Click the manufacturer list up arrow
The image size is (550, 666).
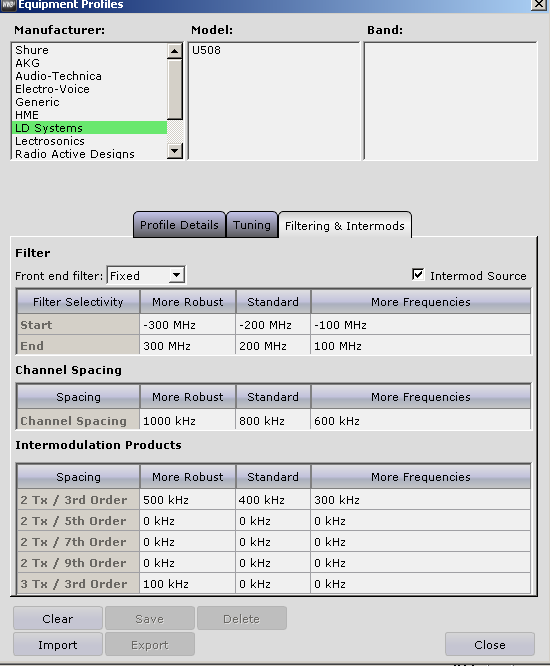pos(175,51)
